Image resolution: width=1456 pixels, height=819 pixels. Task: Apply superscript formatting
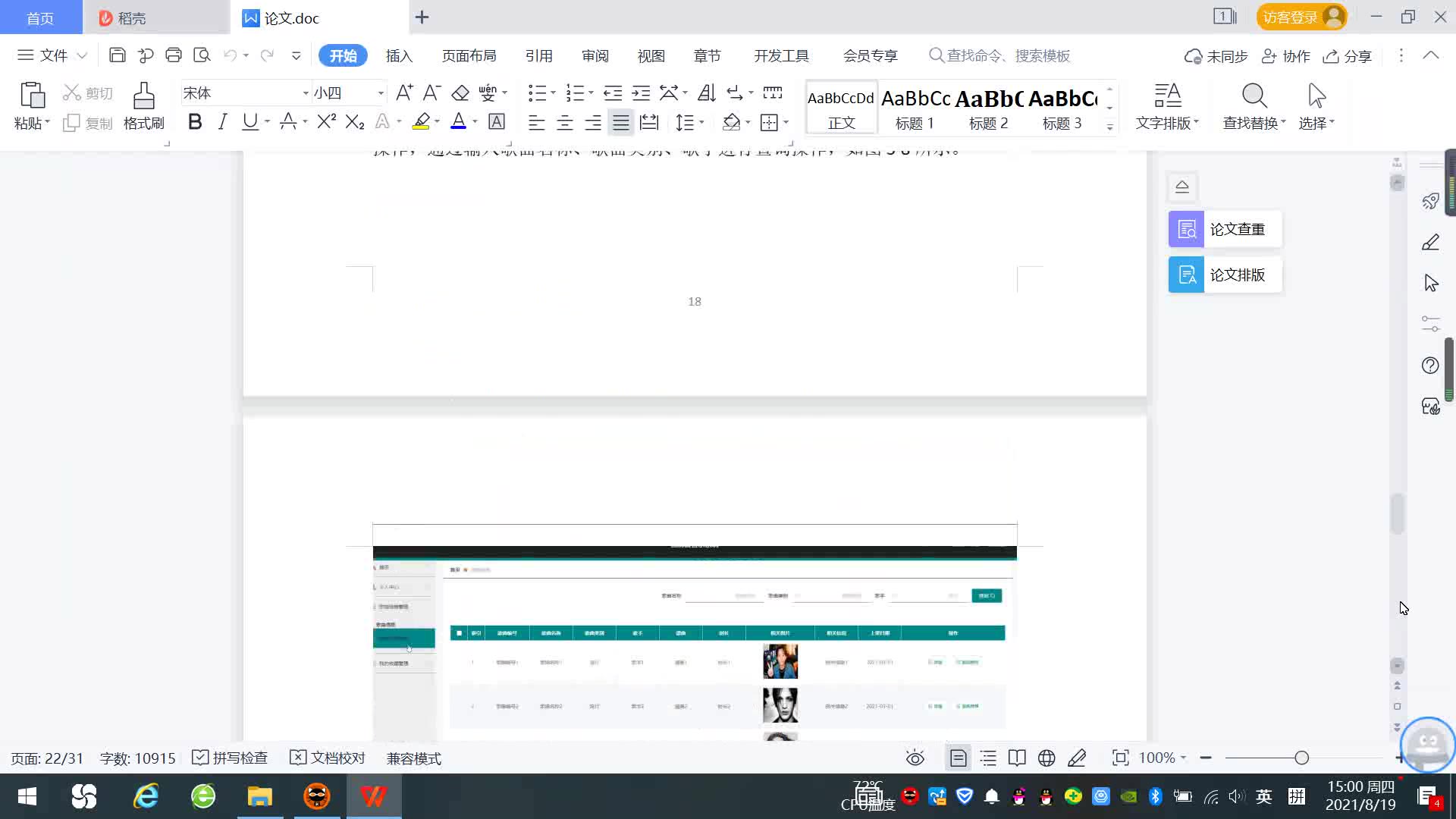pyautogui.click(x=327, y=121)
